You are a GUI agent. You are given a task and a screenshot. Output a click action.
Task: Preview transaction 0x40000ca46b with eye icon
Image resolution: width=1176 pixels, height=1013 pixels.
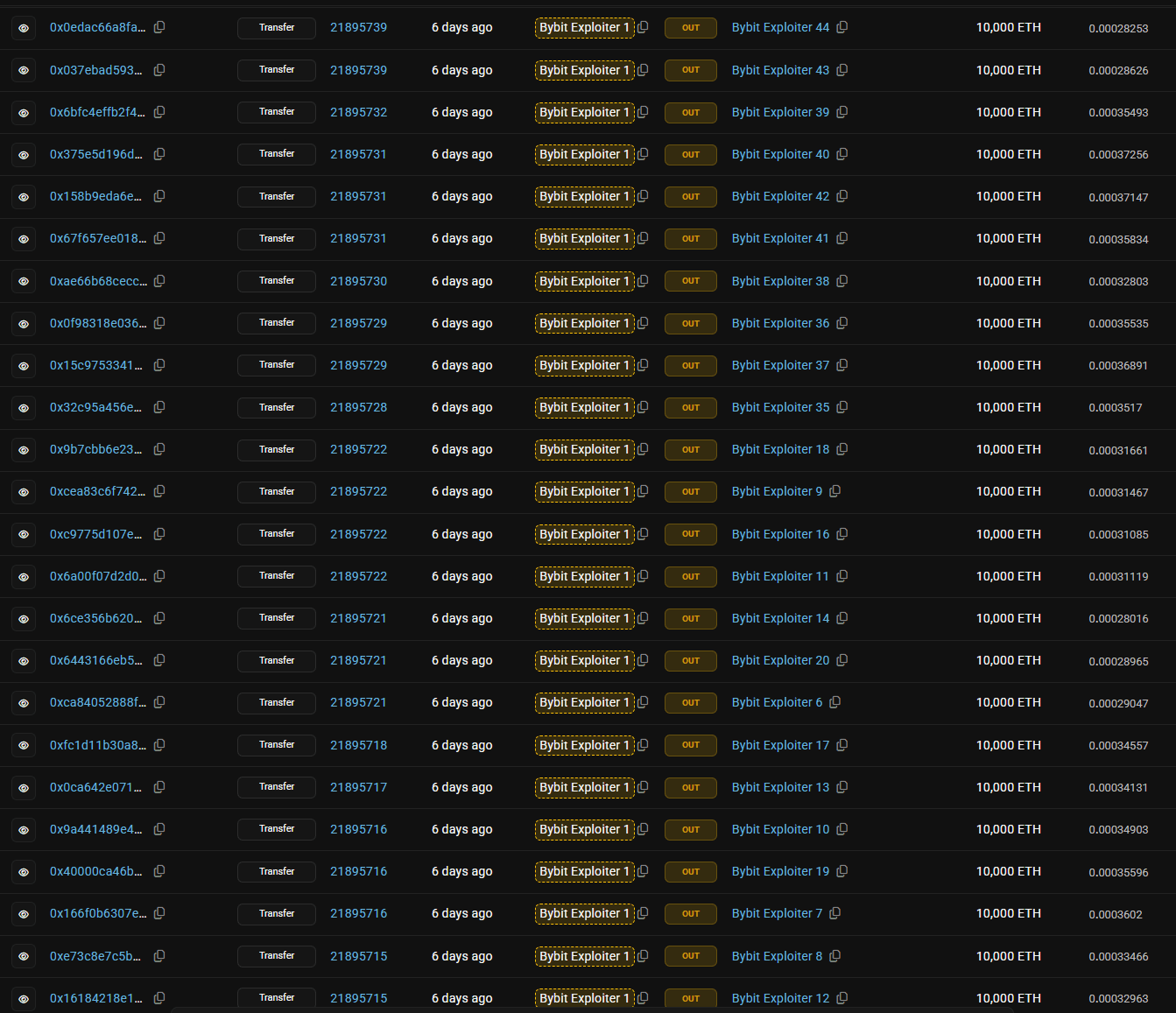(24, 872)
